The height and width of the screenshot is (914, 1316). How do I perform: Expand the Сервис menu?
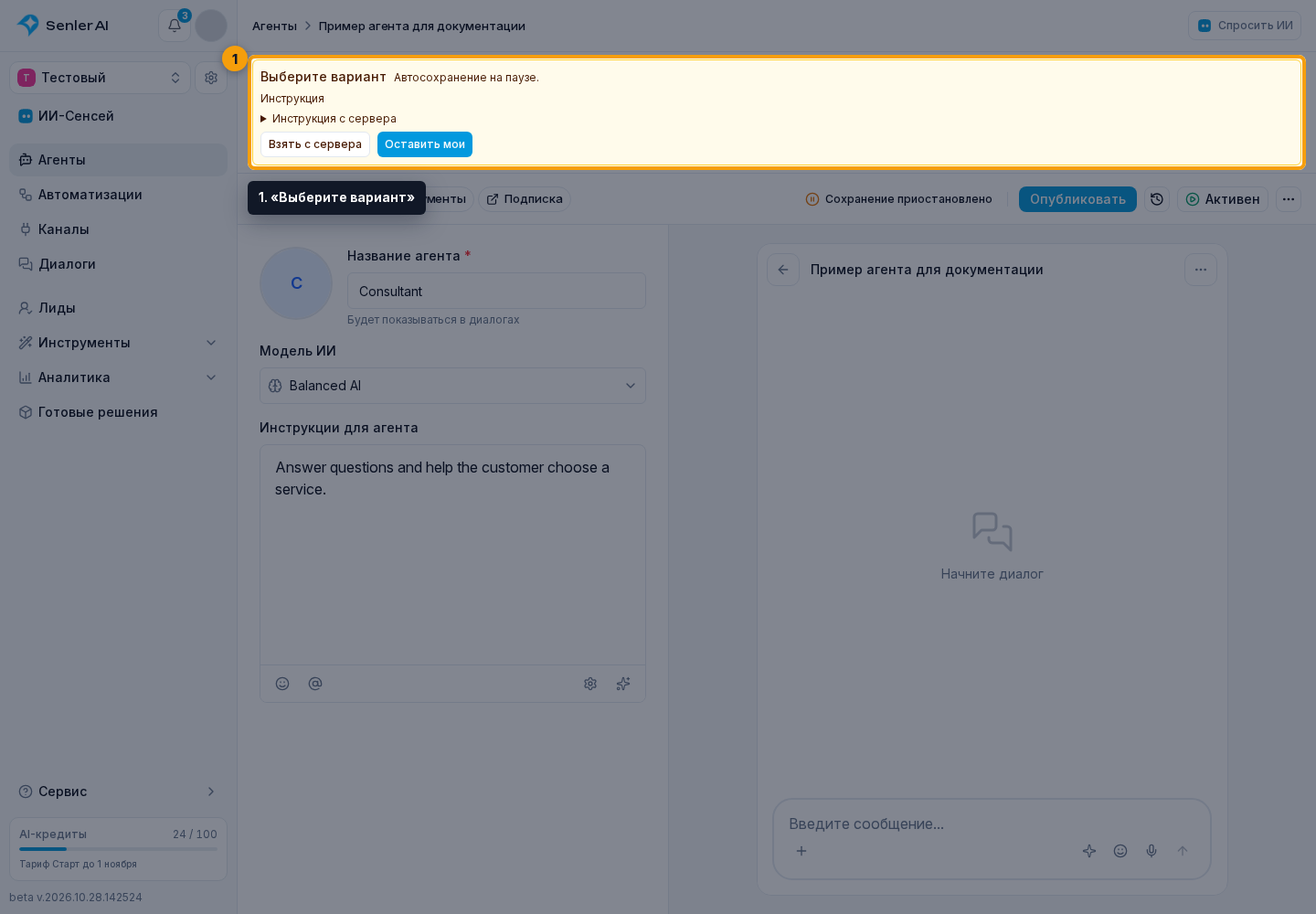[x=118, y=792]
